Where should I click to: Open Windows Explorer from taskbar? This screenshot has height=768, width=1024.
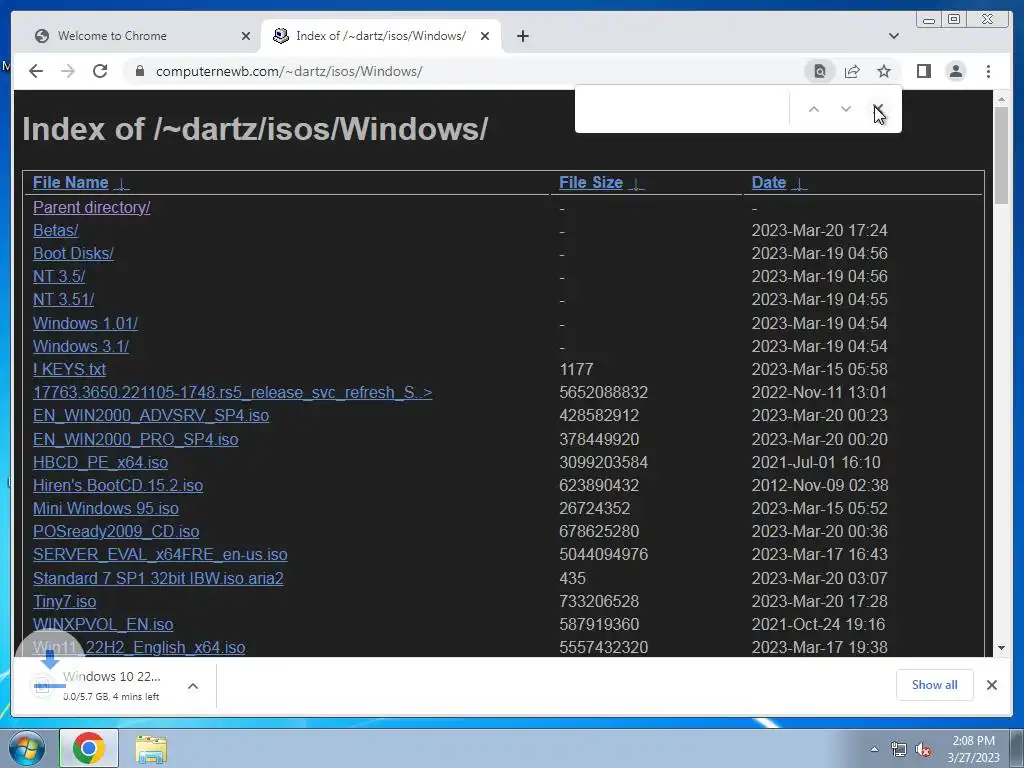click(x=151, y=748)
